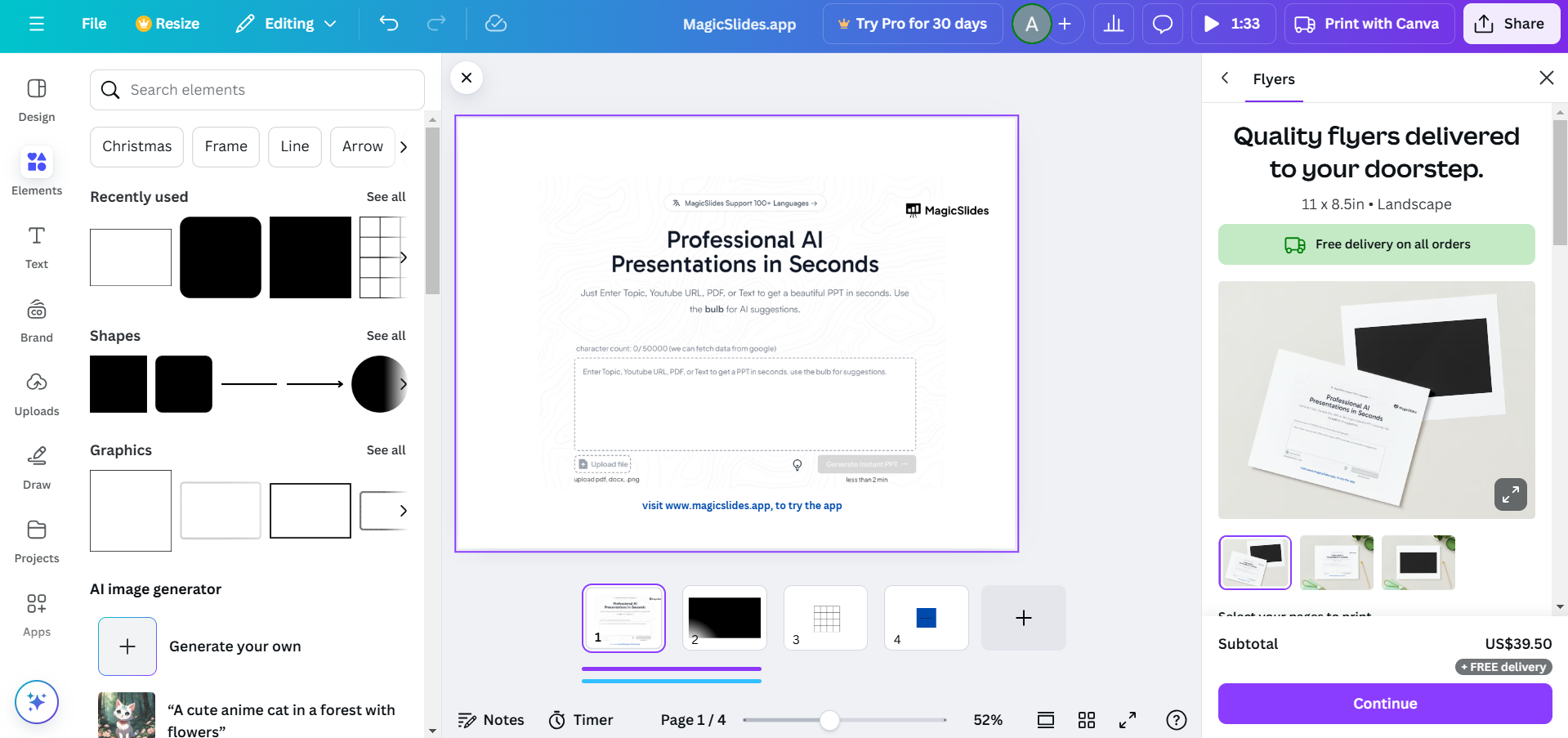
Task: Open the Text sidebar tab
Action: tap(37, 247)
